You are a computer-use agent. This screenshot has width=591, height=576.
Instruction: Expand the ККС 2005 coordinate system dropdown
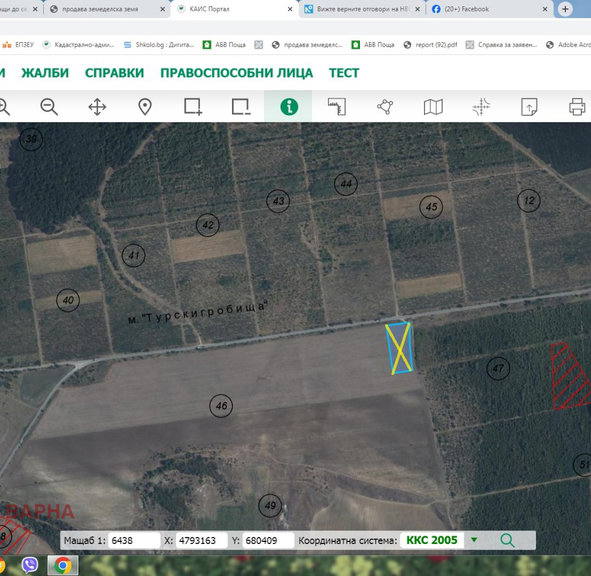tap(474, 540)
